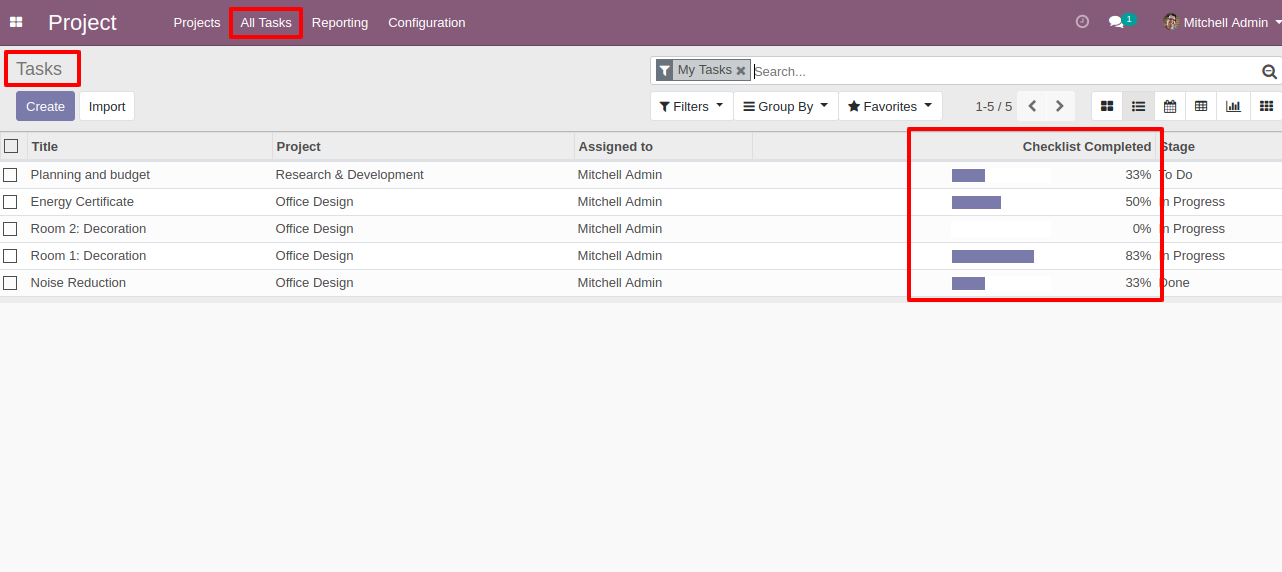
Task: Sort by Project column header
Action: (x=423, y=146)
